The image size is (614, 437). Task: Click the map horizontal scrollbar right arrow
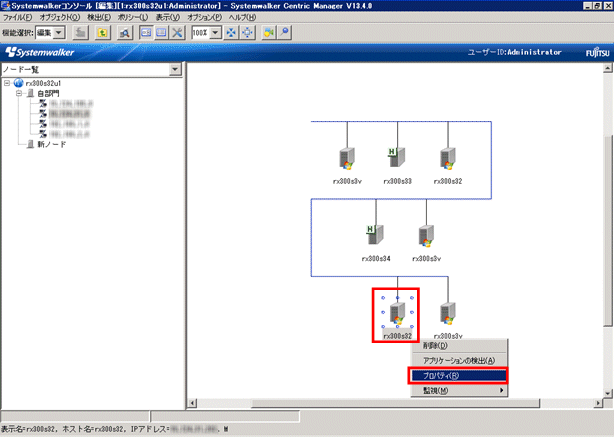598,403
